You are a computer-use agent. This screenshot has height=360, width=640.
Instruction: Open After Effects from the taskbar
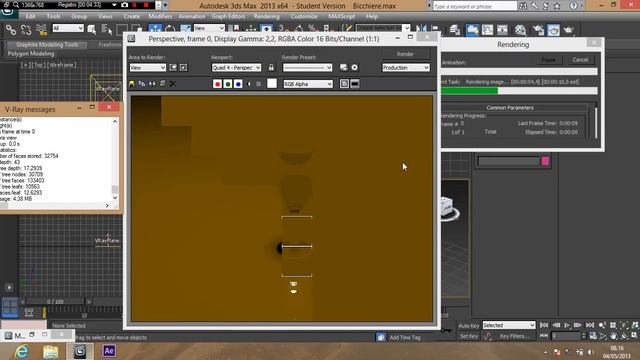(x=109, y=351)
